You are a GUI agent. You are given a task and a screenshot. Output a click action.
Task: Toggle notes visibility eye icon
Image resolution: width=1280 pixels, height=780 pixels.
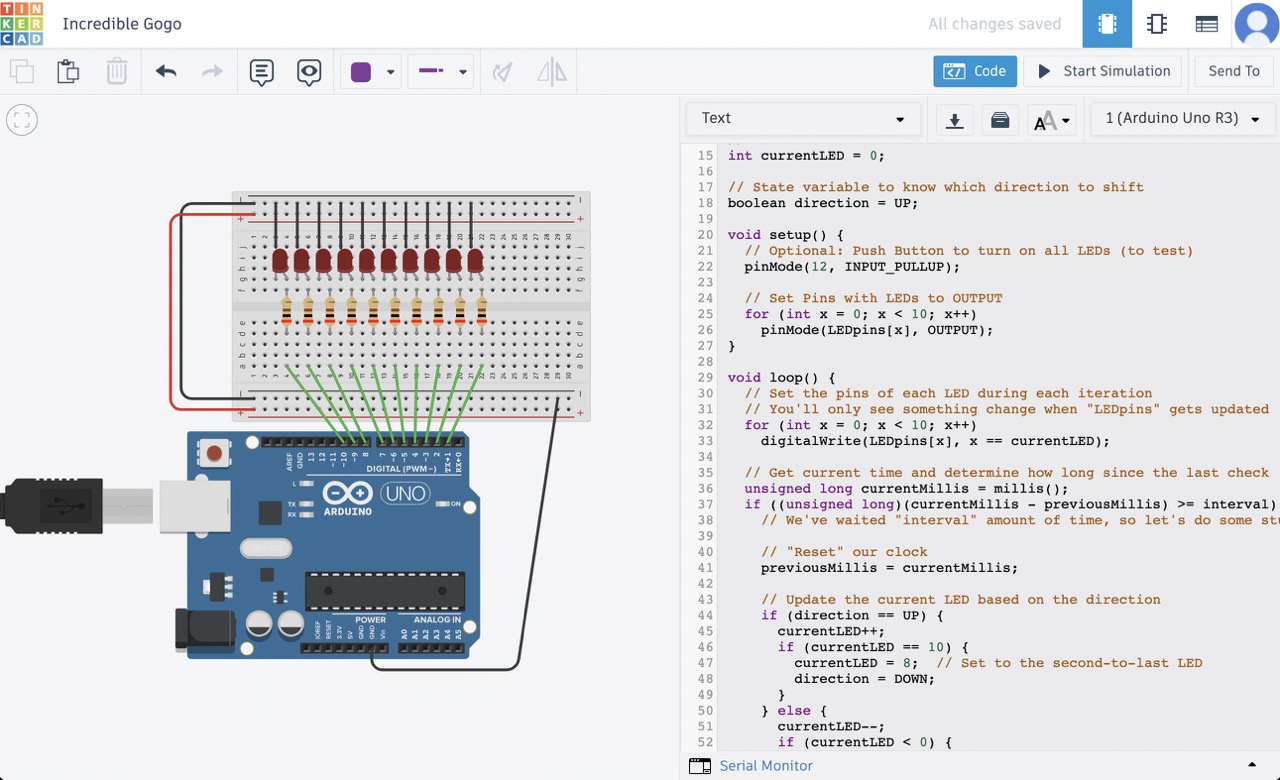(x=309, y=72)
